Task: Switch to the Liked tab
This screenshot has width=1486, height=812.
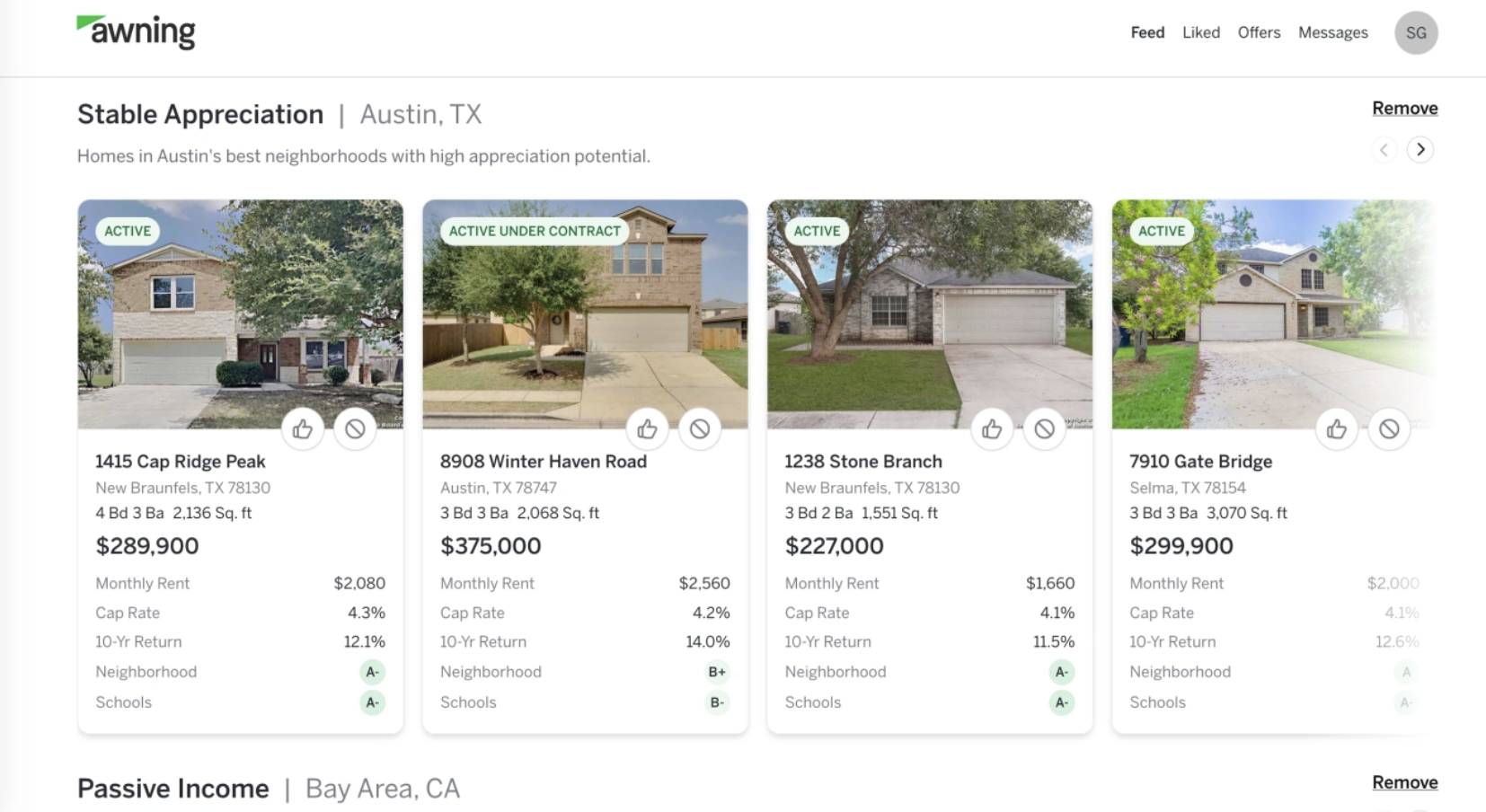Action: [x=1200, y=33]
